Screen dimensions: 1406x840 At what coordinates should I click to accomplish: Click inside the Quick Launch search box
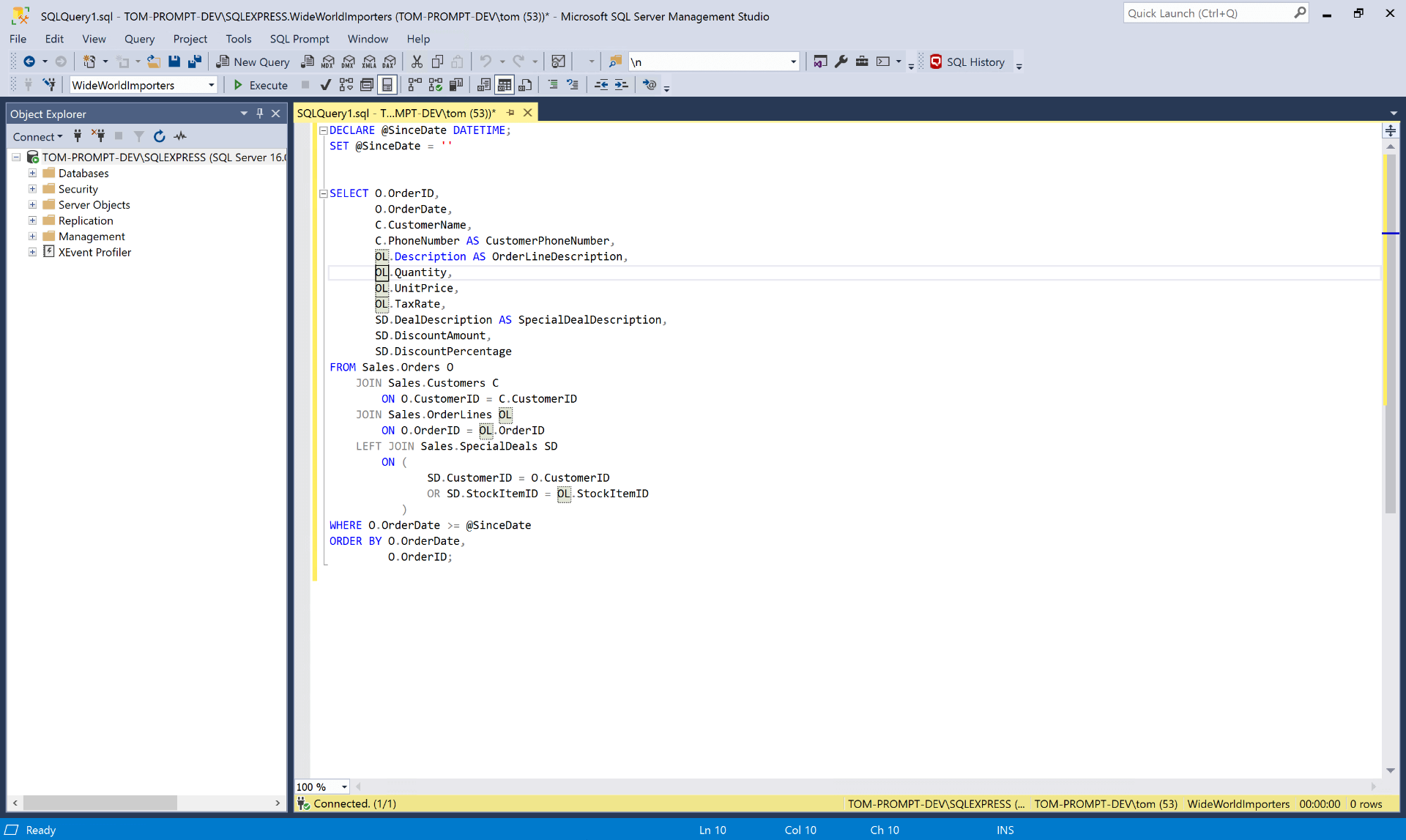(1208, 13)
